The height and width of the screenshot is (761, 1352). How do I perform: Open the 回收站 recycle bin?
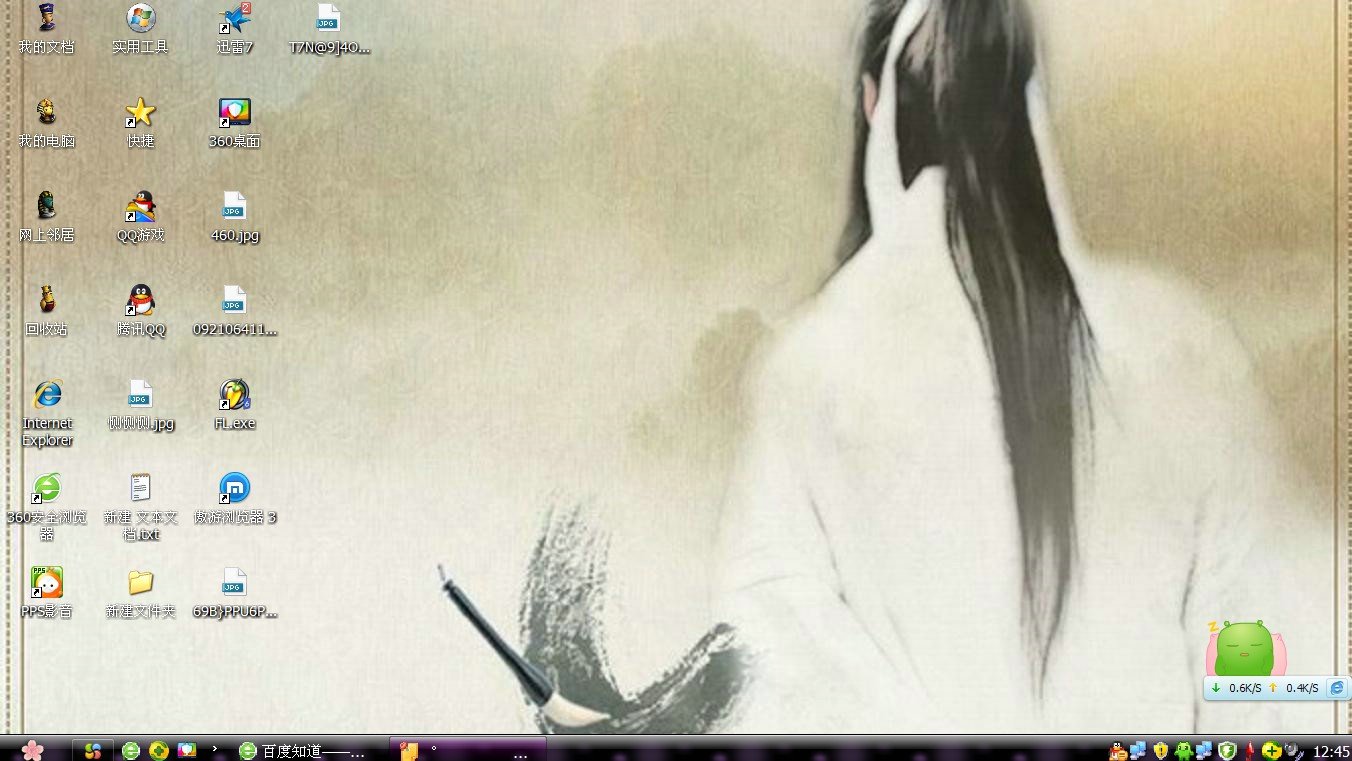pyautogui.click(x=46, y=301)
